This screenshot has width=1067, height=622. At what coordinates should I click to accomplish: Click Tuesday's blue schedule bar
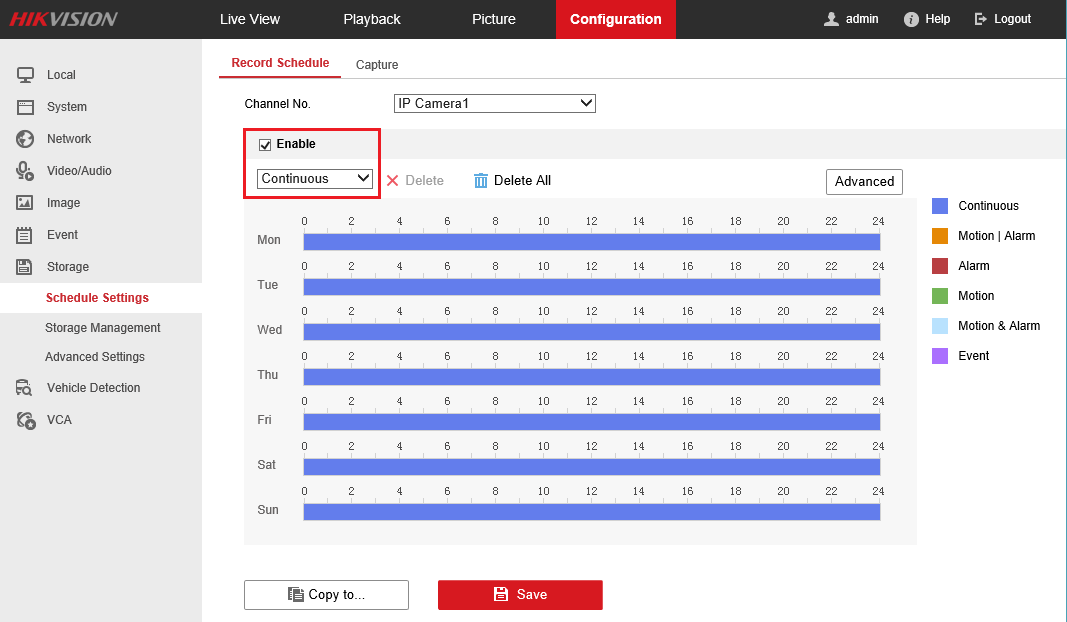click(x=591, y=287)
